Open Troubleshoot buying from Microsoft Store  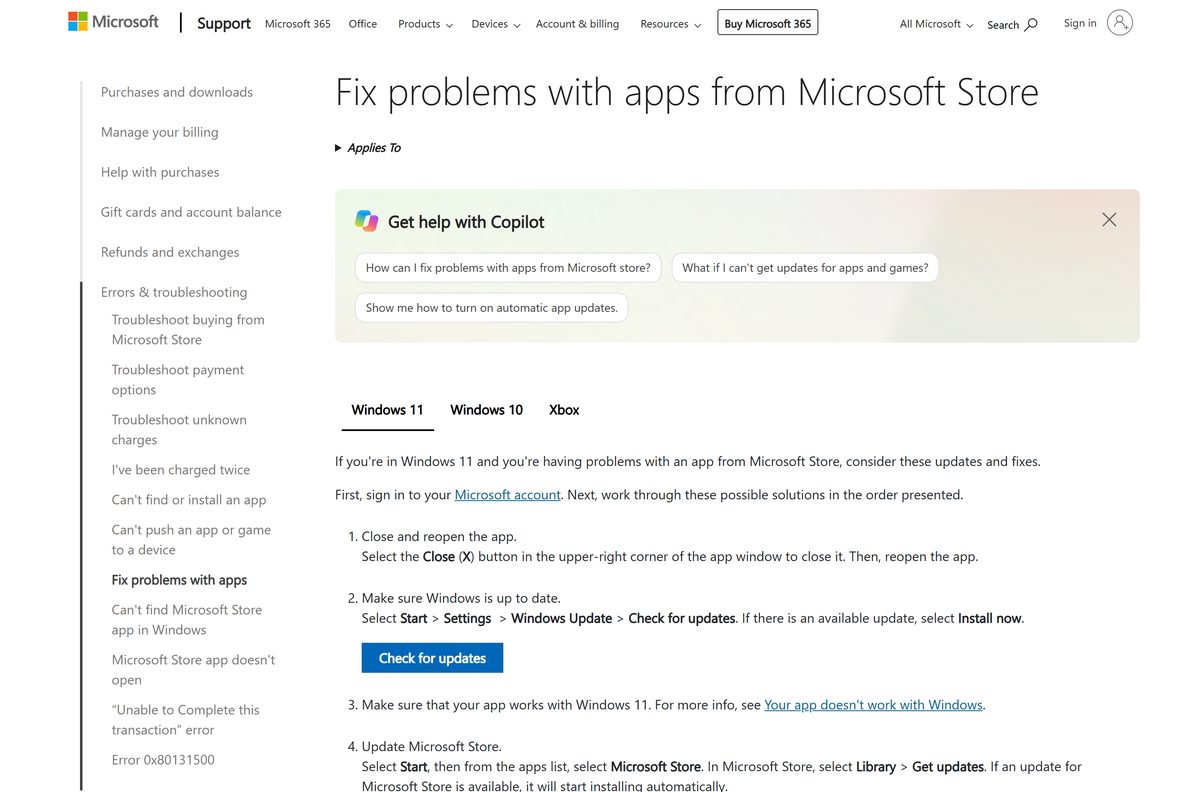tap(188, 330)
